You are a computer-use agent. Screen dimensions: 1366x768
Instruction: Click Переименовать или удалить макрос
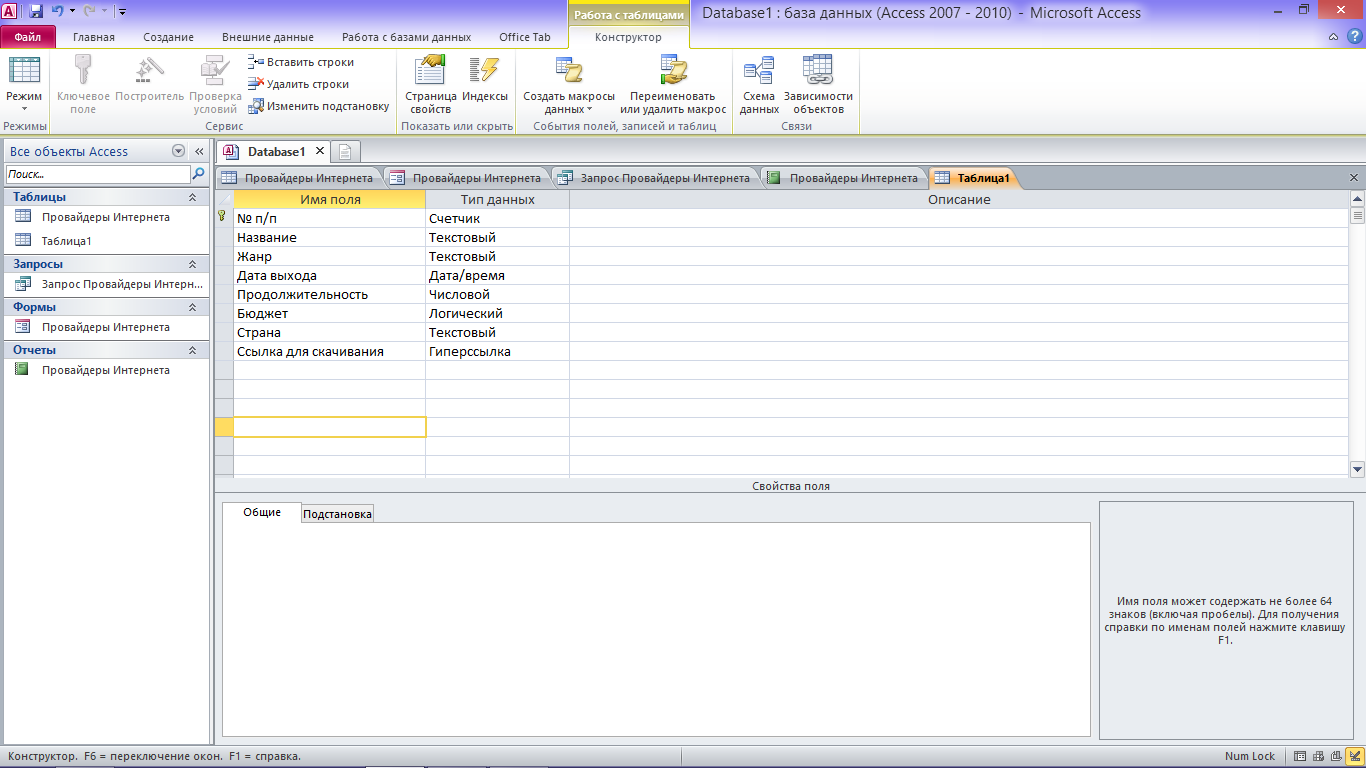673,85
